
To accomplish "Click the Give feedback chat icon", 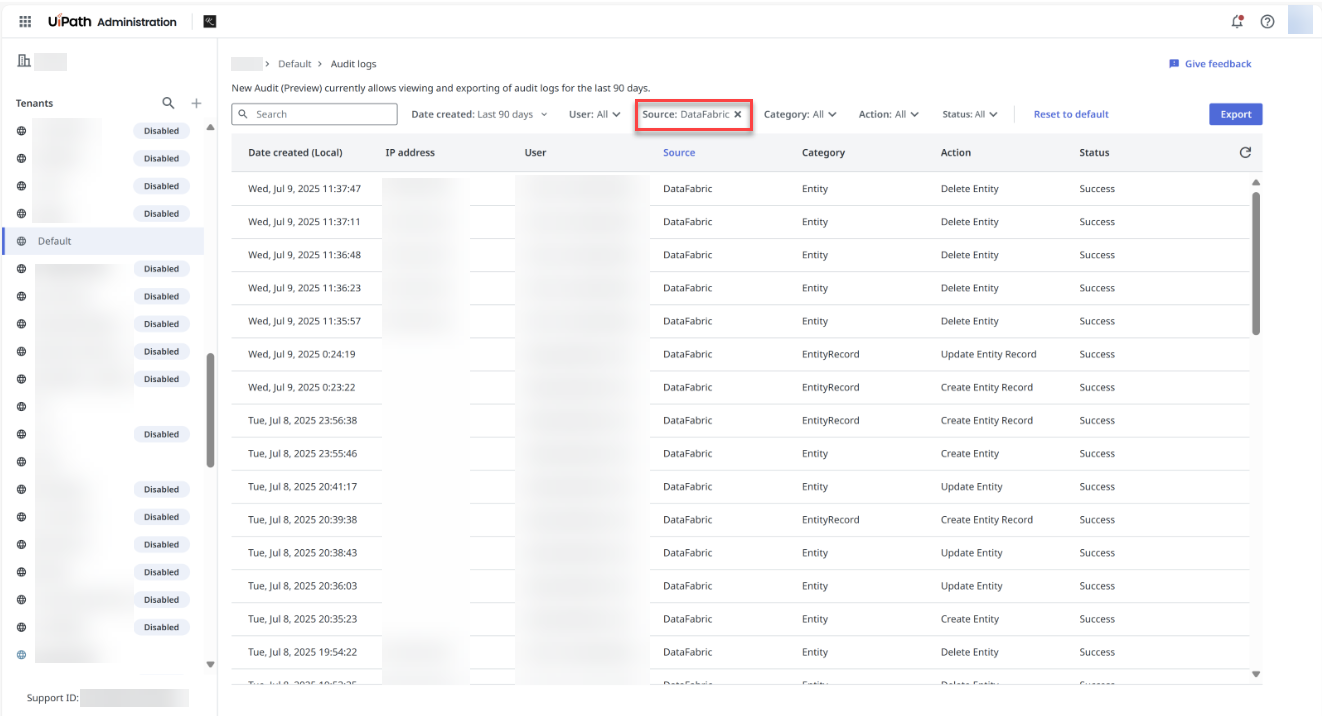I will click(x=1174, y=64).
